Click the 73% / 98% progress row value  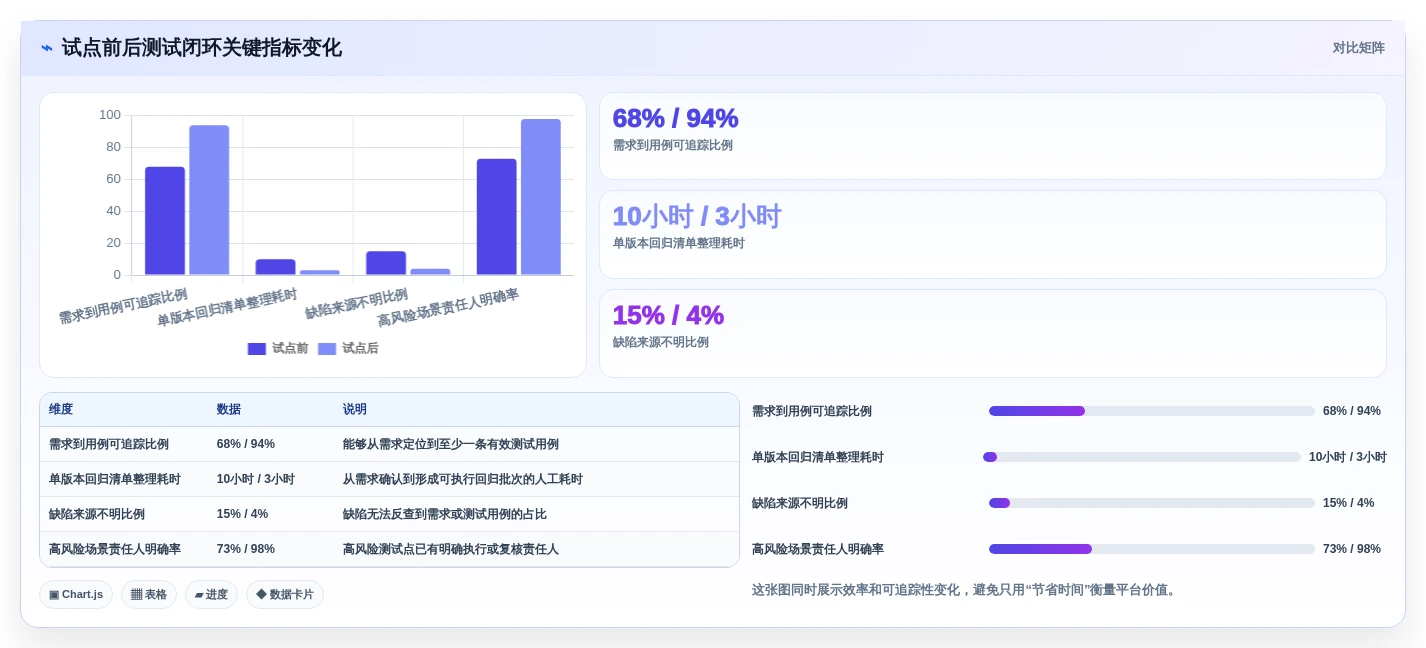pos(1352,549)
